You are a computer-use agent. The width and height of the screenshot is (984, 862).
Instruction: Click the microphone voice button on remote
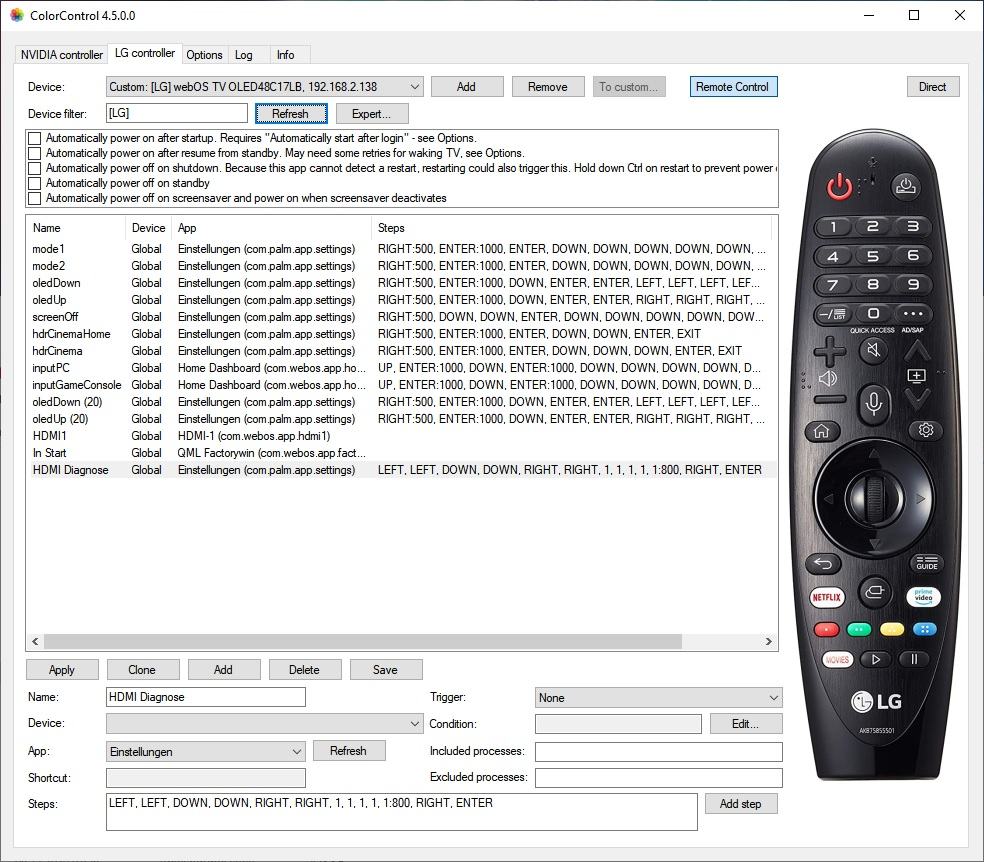(x=873, y=403)
